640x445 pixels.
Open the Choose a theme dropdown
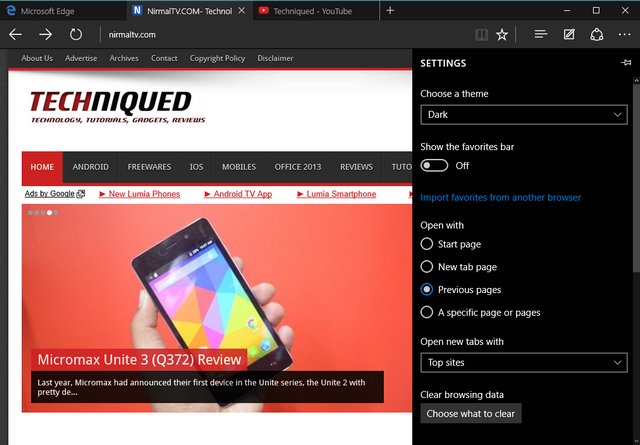tap(524, 115)
